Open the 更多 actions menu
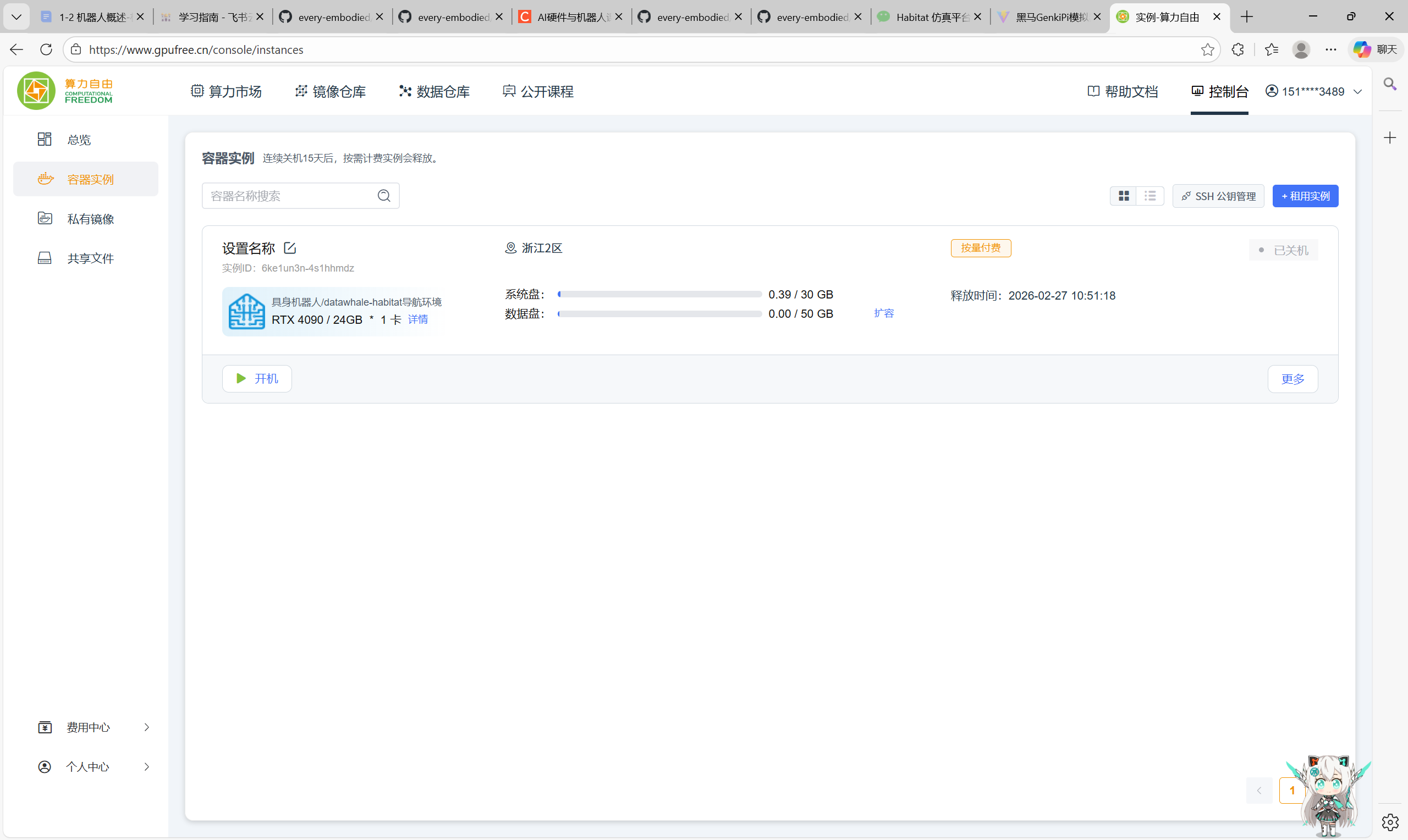 pyautogui.click(x=1292, y=379)
